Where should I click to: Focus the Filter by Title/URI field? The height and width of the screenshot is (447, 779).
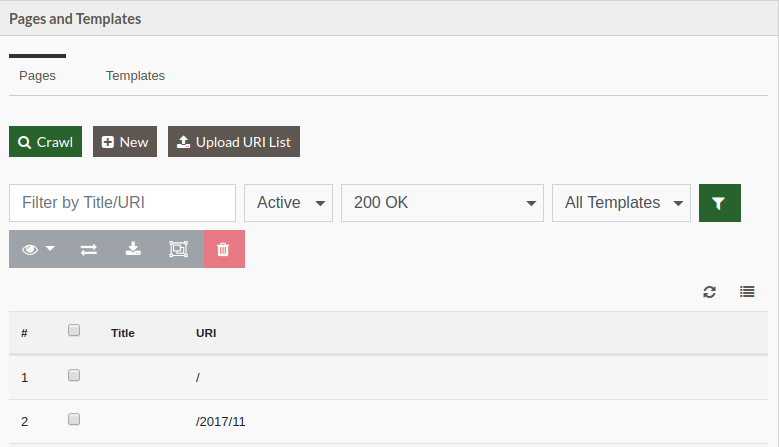[122, 203]
